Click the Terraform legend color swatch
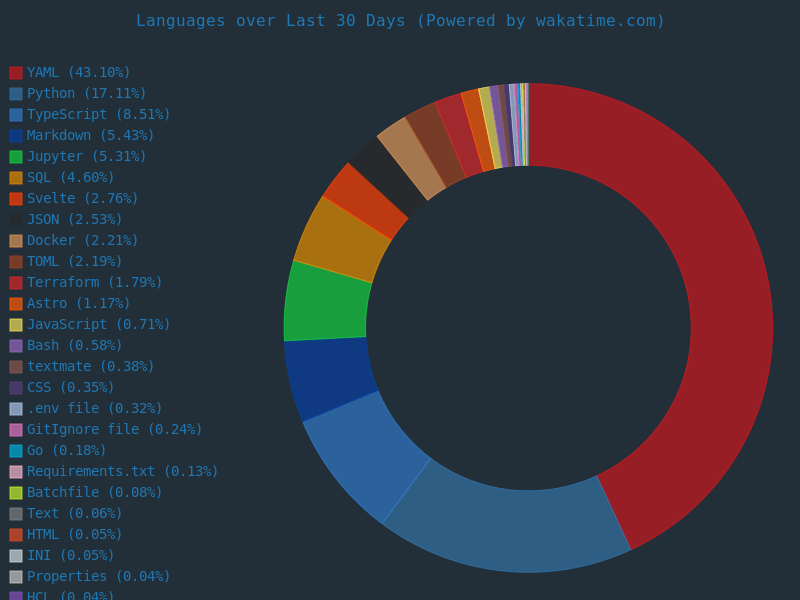The image size is (800, 600). [16, 282]
